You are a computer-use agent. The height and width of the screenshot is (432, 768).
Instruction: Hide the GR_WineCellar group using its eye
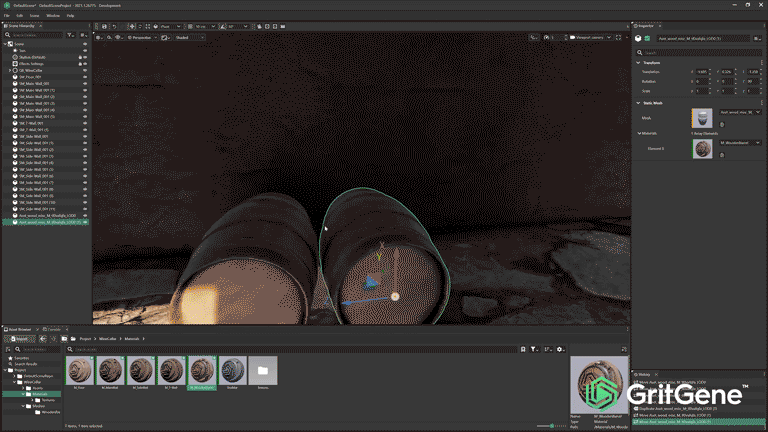tap(85, 71)
